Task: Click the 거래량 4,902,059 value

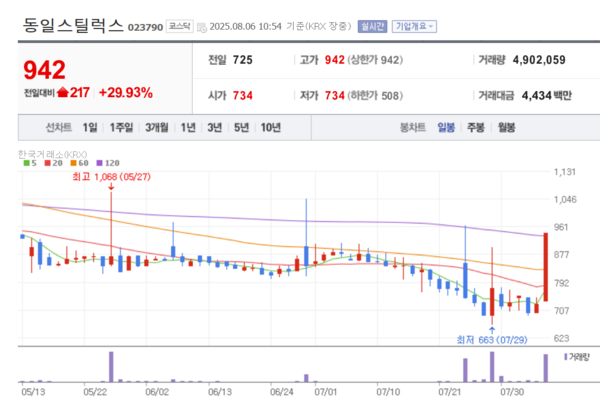Action: [x=539, y=60]
